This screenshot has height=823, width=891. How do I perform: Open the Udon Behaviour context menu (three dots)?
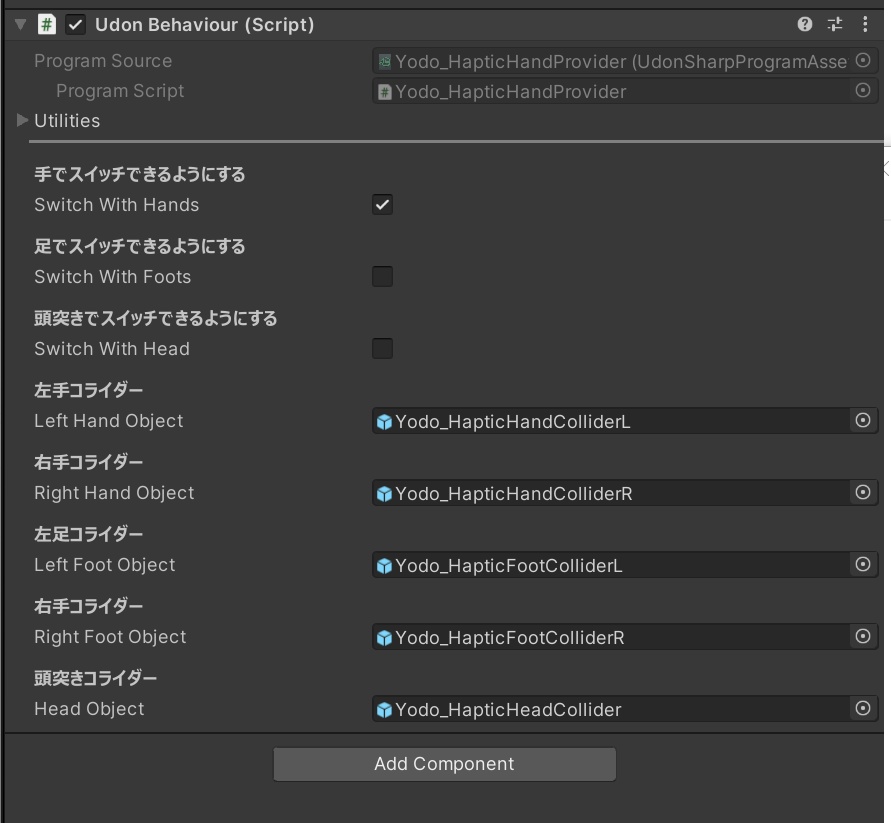point(866,24)
